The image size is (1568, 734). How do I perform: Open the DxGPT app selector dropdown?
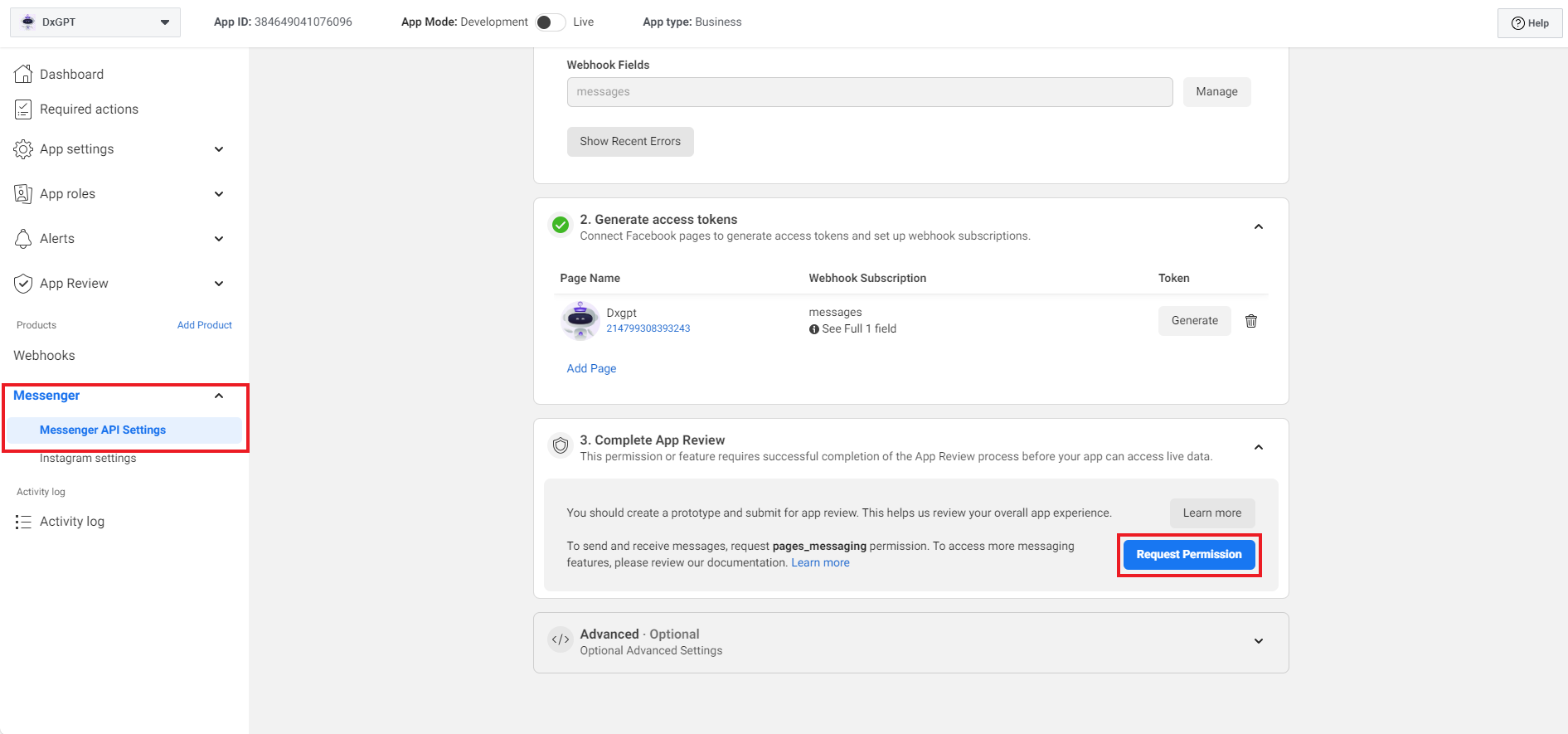(x=95, y=22)
